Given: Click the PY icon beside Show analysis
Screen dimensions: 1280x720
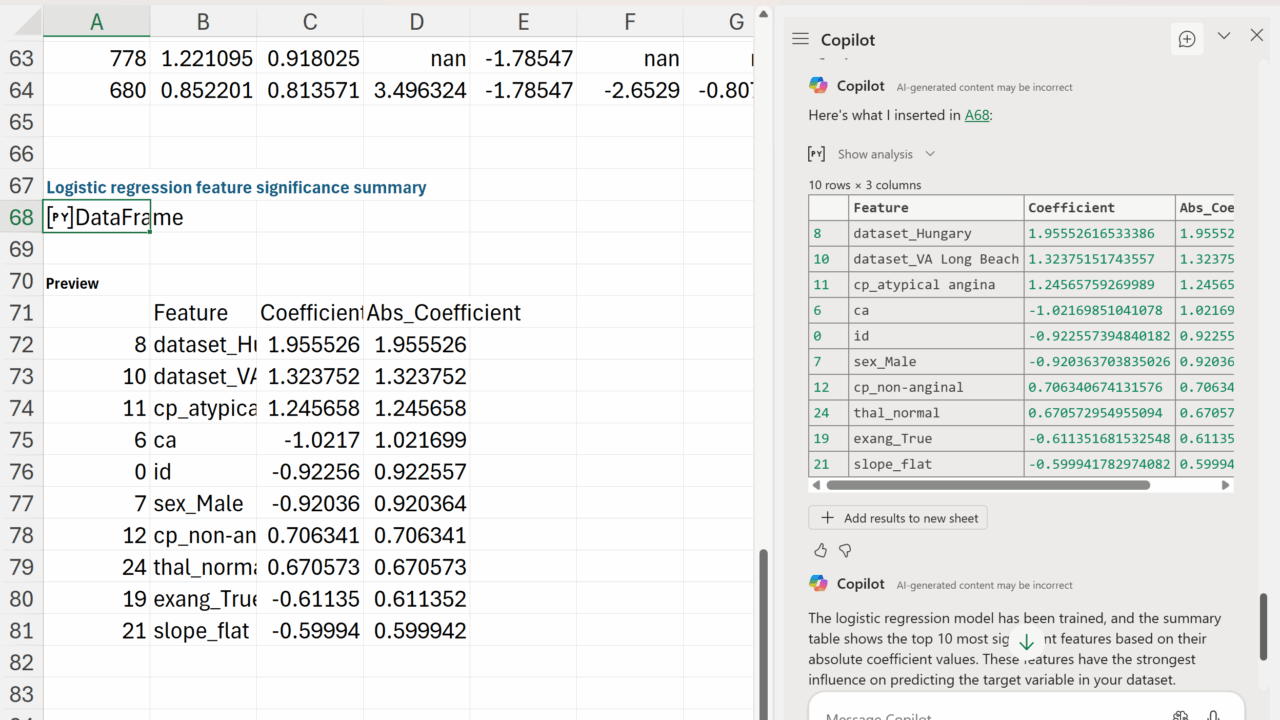Looking at the screenshot, I should [817, 154].
